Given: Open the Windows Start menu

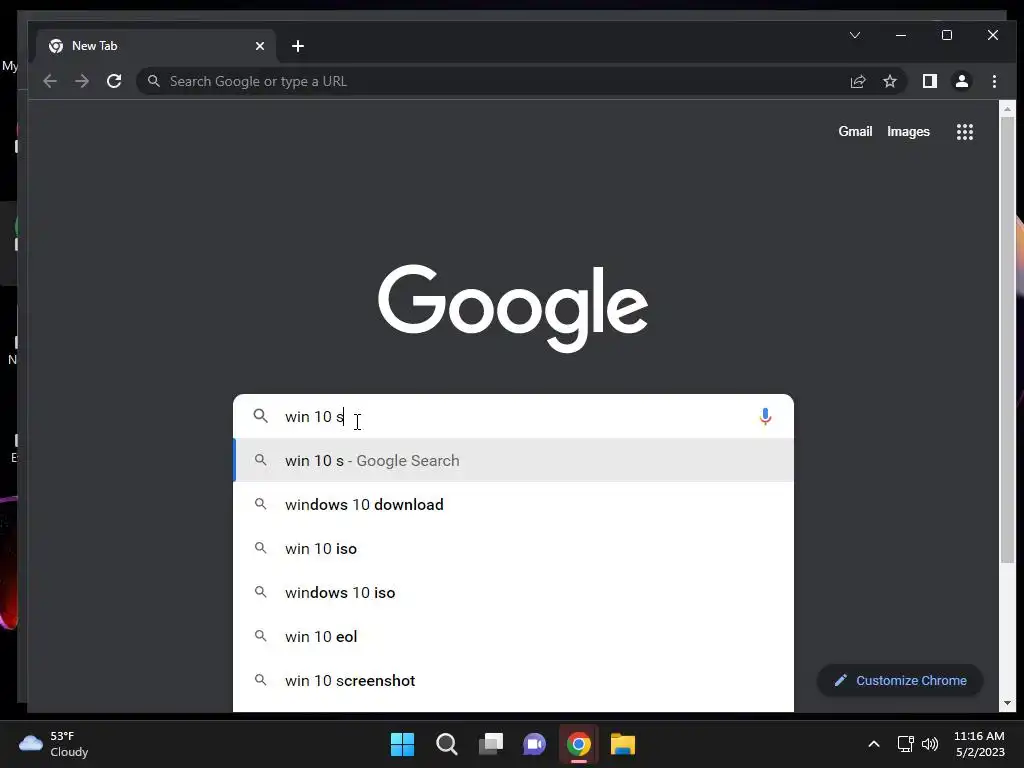Looking at the screenshot, I should pyautogui.click(x=402, y=744).
